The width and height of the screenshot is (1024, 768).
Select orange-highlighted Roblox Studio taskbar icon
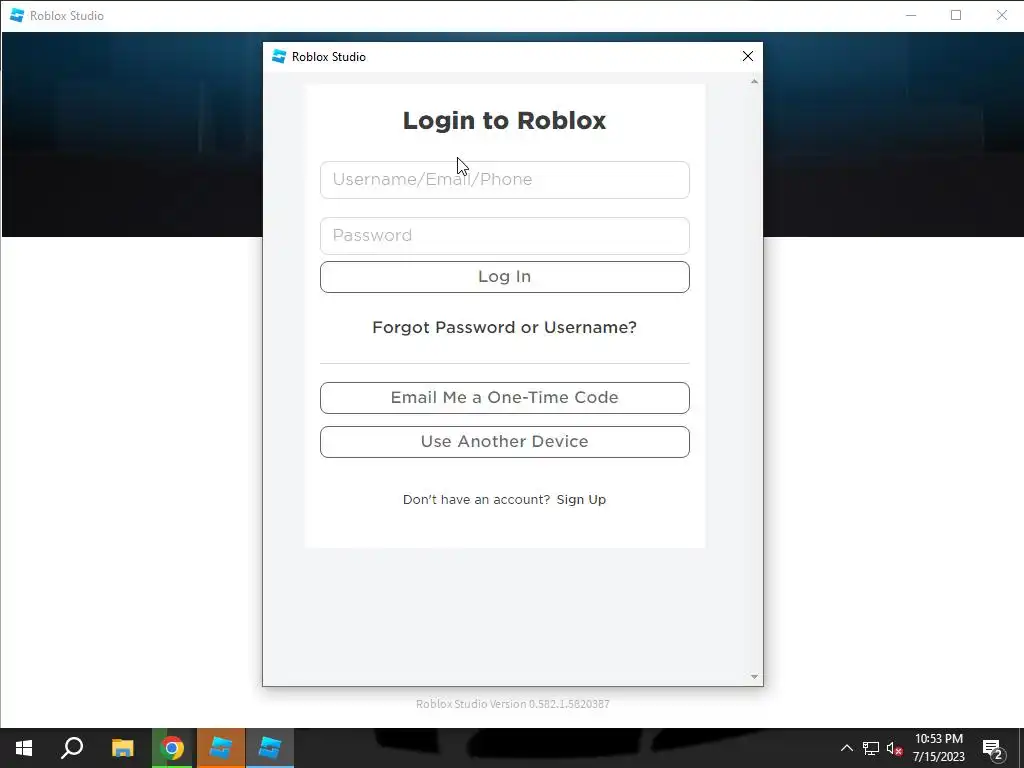click(x=221, y=748)
